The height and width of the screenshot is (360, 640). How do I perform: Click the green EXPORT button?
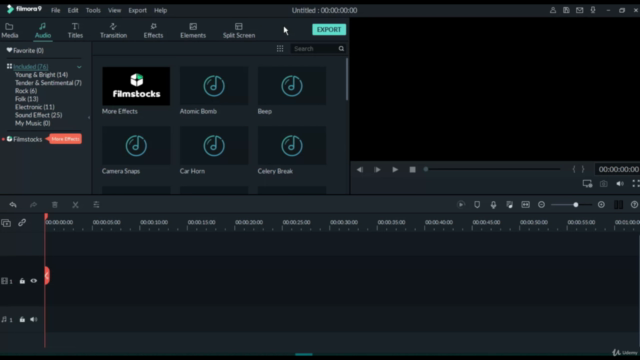pos(329,29)
